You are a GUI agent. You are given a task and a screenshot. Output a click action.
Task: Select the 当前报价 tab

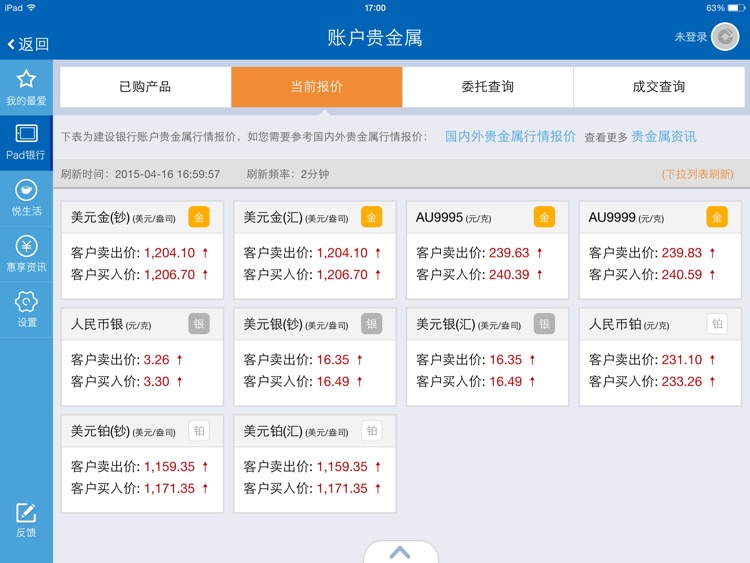[317, 87]
